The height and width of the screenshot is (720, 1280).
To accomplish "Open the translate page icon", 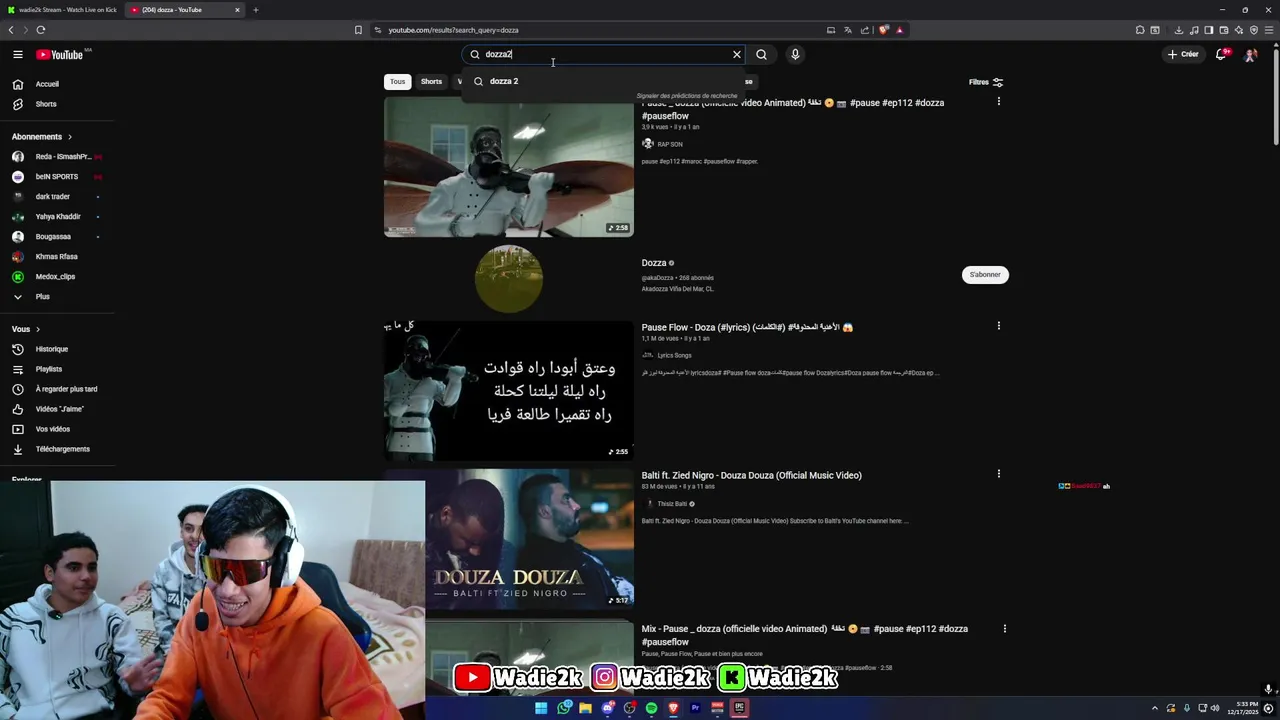I will pos(848,30).
